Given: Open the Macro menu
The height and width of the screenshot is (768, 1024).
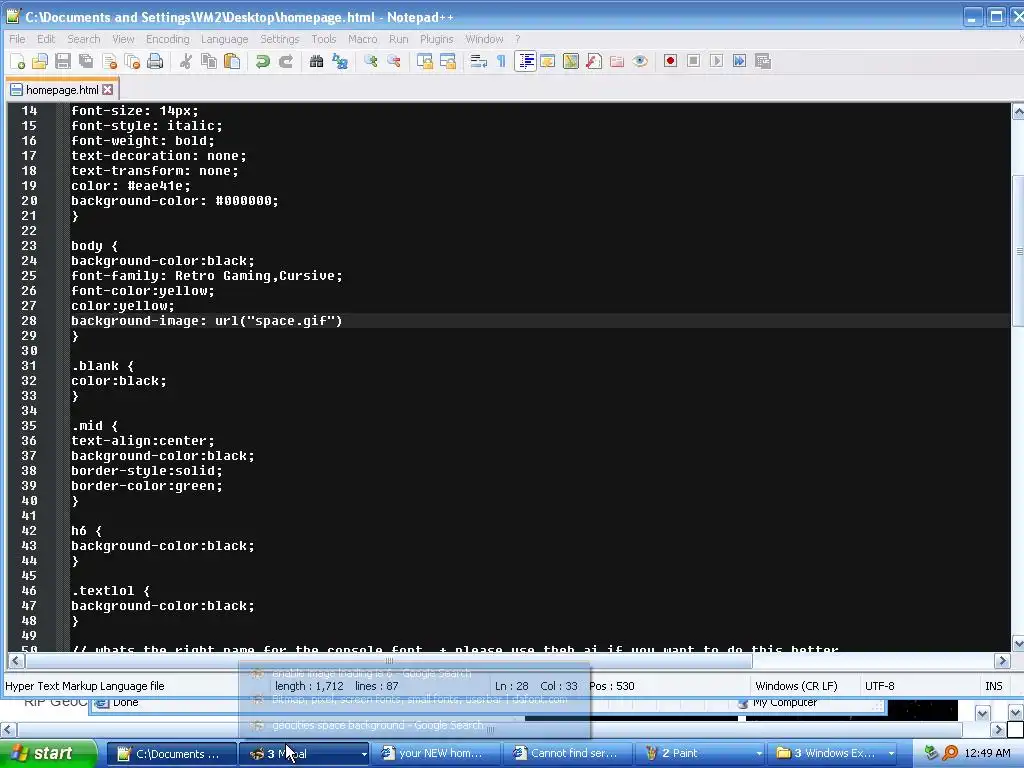Looking at the screenshot, I should pyautogui.click(x=362, y=39).
